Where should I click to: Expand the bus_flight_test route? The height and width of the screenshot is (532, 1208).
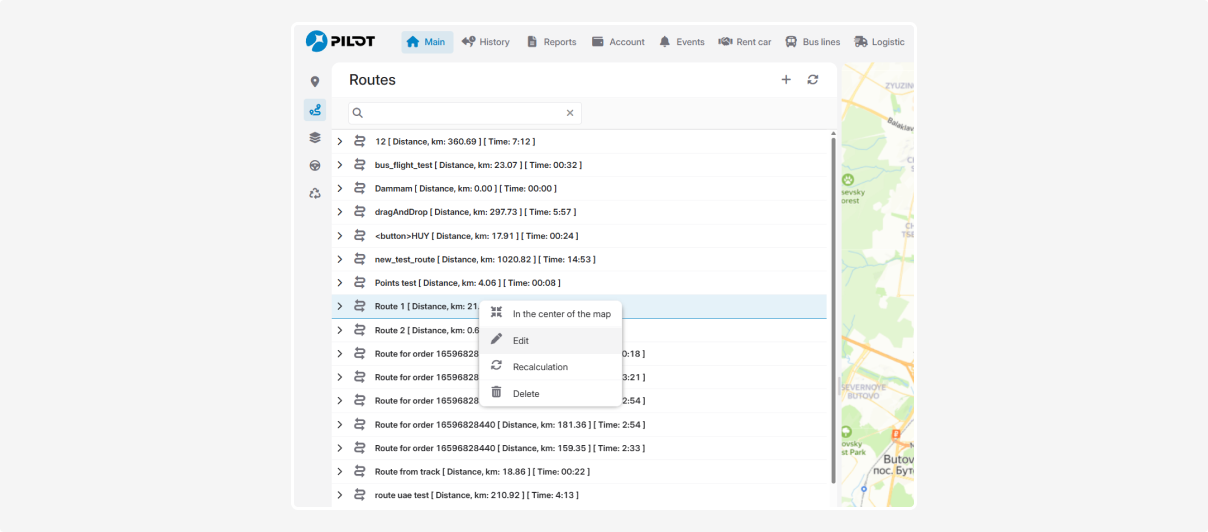point(340,165)
